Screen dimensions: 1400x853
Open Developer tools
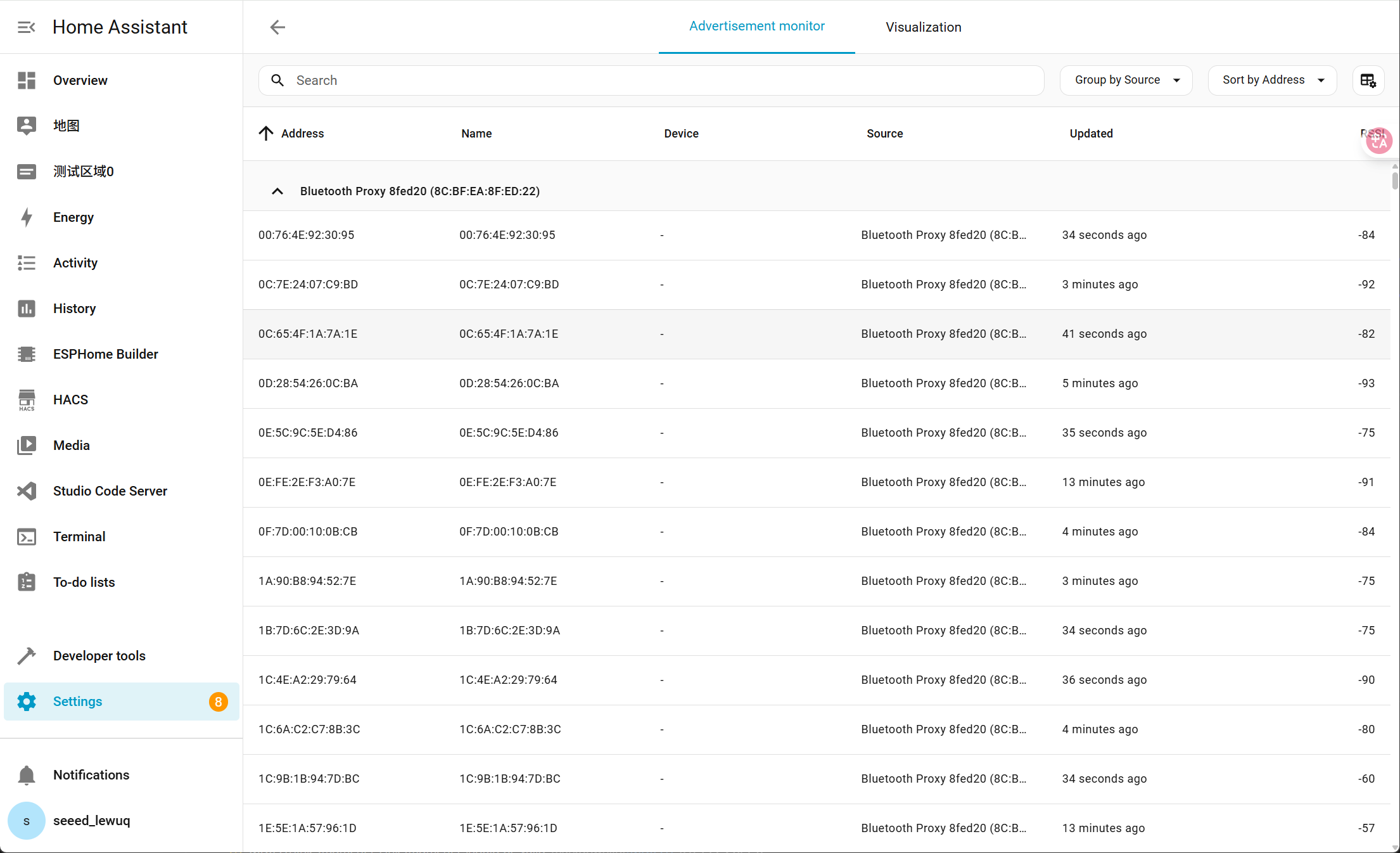tap(99, 656)
